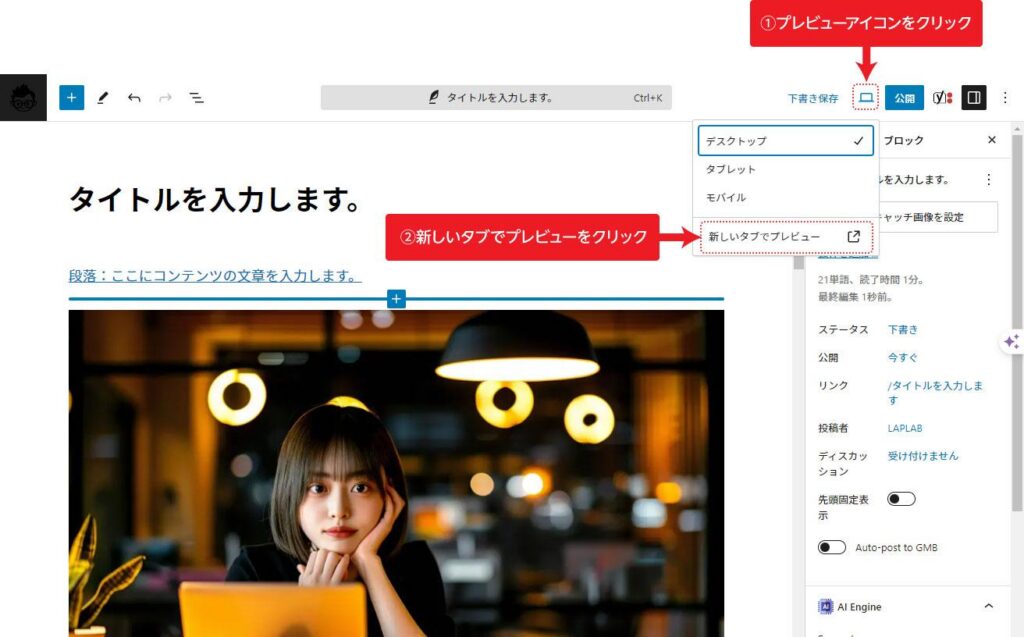Click the purple AI assistant star icon
Screen dimensions: 1024x637
[1010, 341]
